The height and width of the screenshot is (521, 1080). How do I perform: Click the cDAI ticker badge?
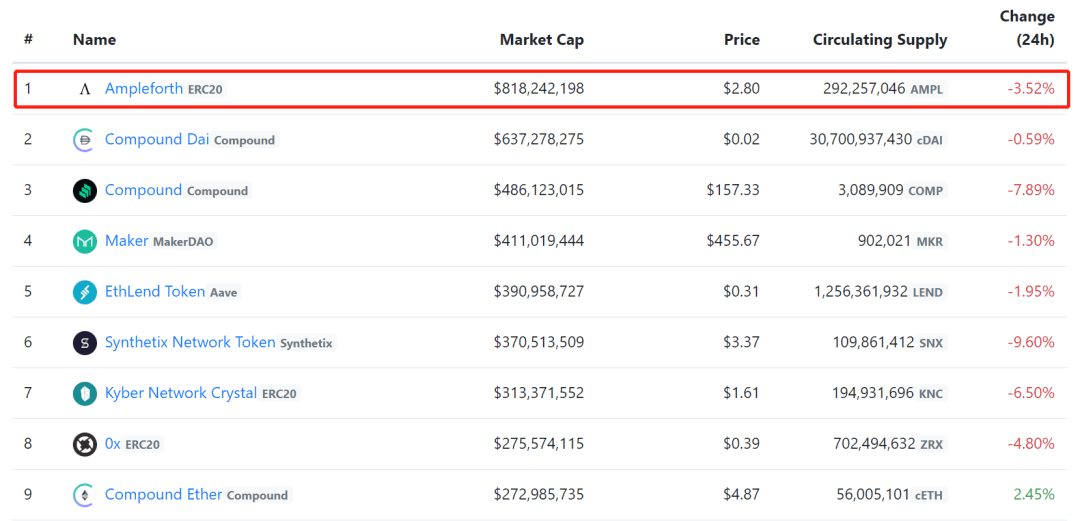(931, 141)
